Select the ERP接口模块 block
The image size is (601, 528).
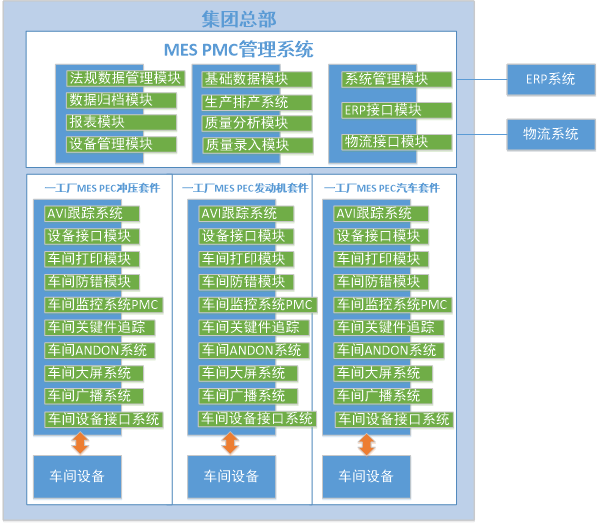(382, 110)
